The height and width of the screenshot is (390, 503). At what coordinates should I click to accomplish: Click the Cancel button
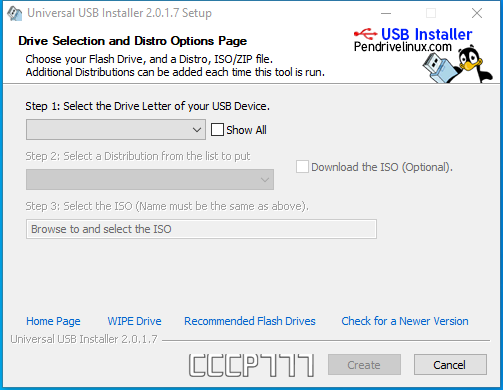pyautogui.click(x=450, y=365)
